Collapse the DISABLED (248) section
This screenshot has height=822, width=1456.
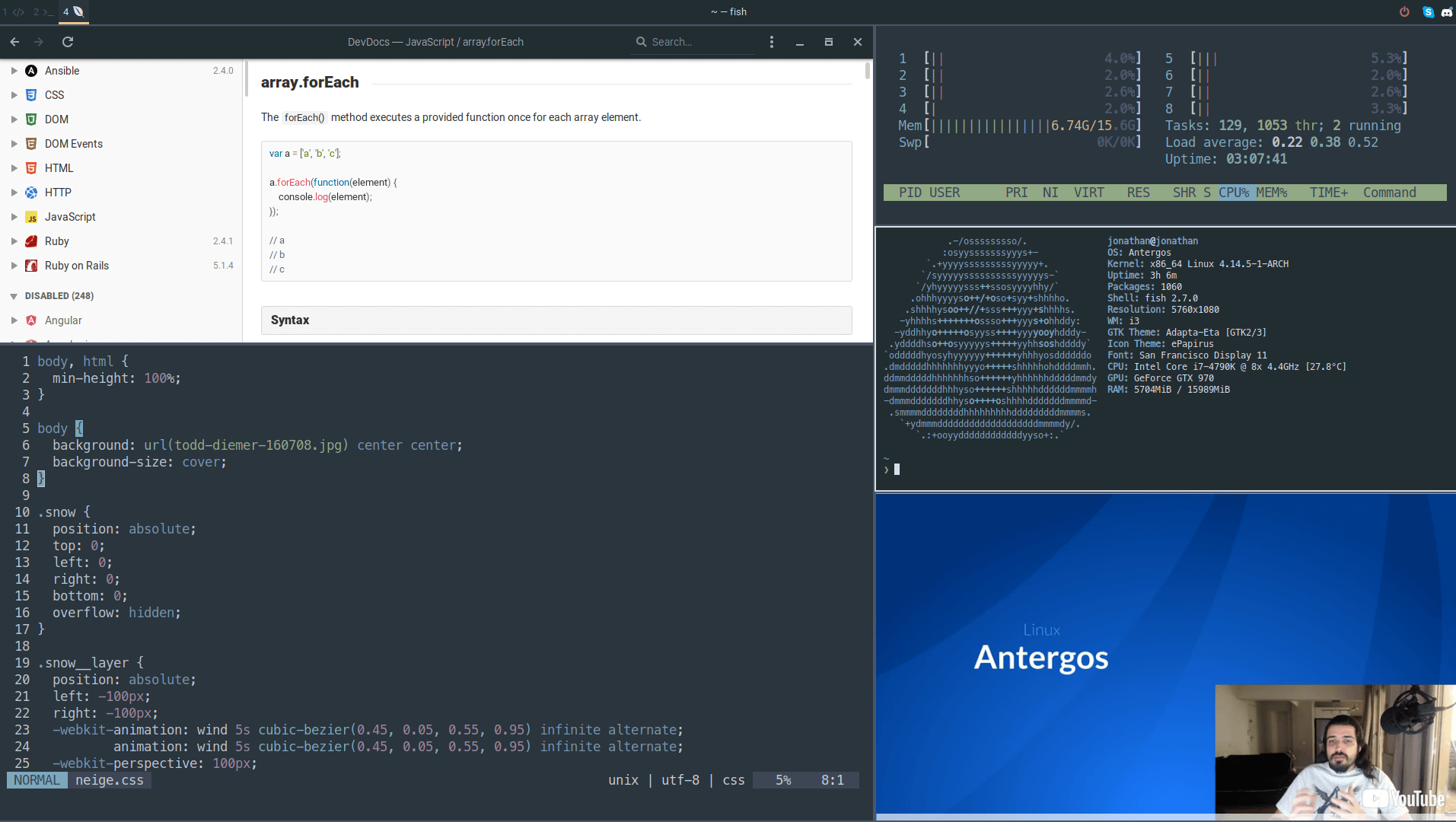click(x=14, y=296)
